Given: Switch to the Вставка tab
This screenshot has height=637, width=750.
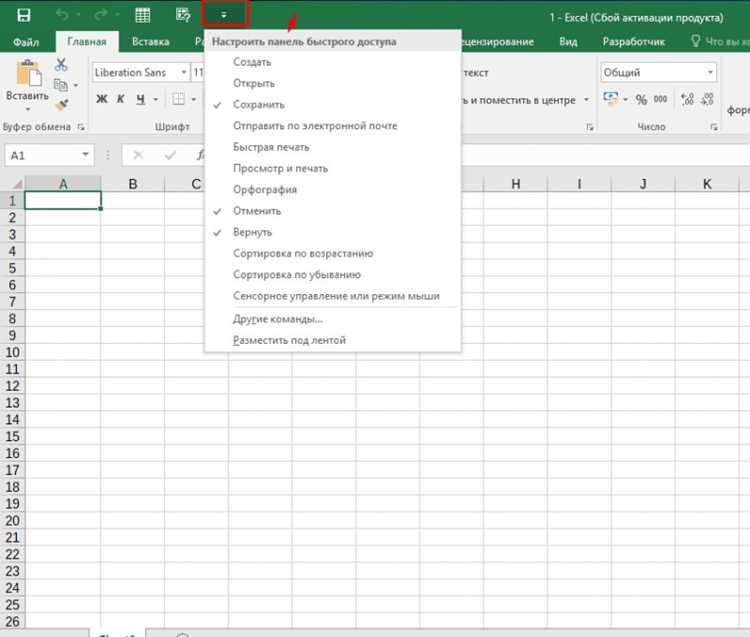Looking at the screenshot, I should point(151,42).
